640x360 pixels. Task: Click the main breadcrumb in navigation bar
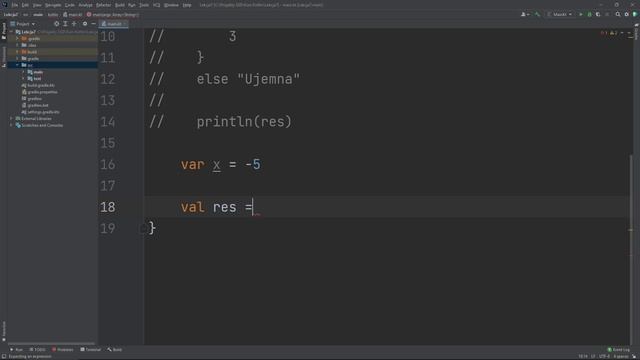pyautogui.click(x=38, y=14)
